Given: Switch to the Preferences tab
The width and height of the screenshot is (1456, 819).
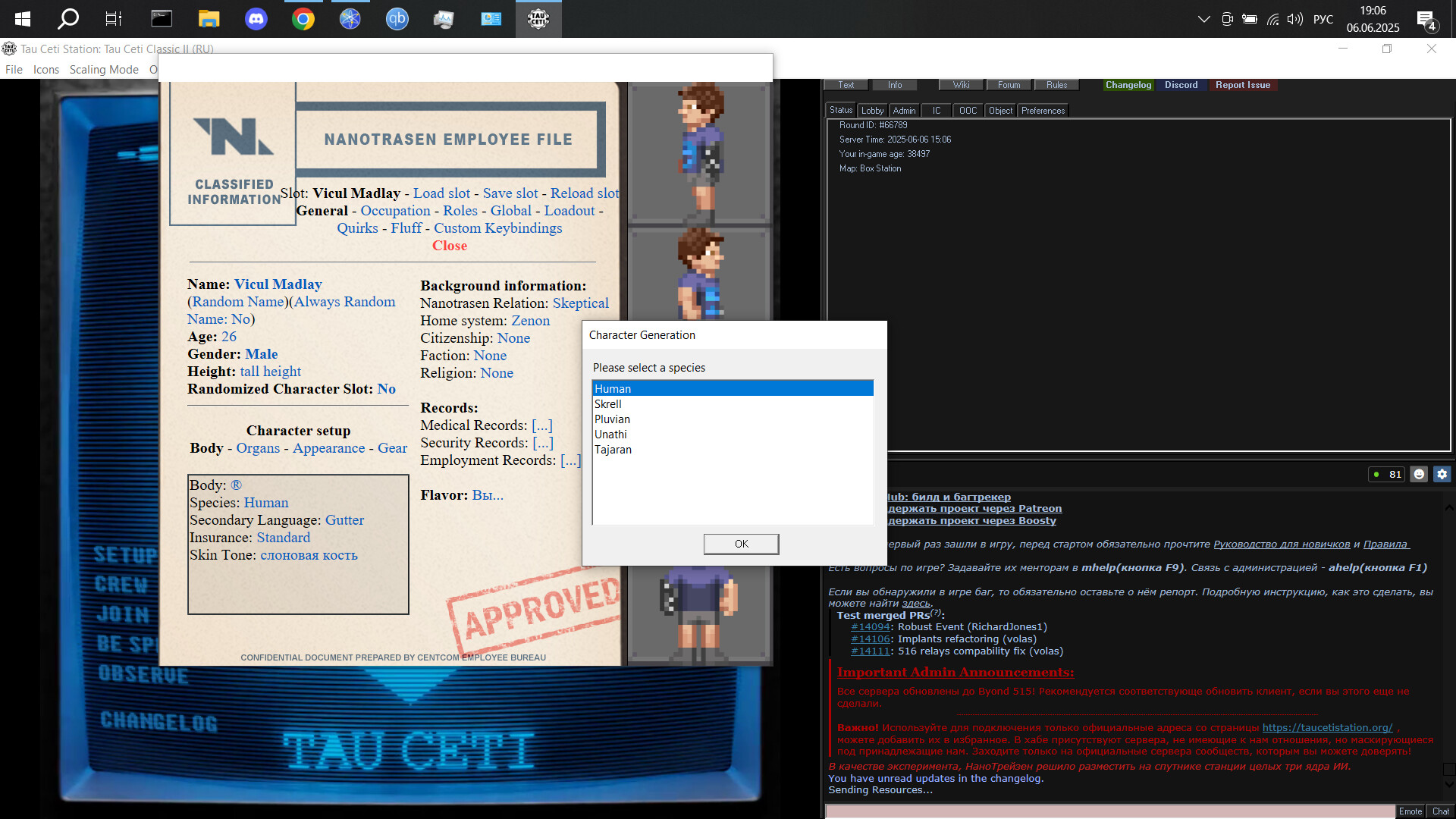Looking at the screenshot, I should [1043, 111].
